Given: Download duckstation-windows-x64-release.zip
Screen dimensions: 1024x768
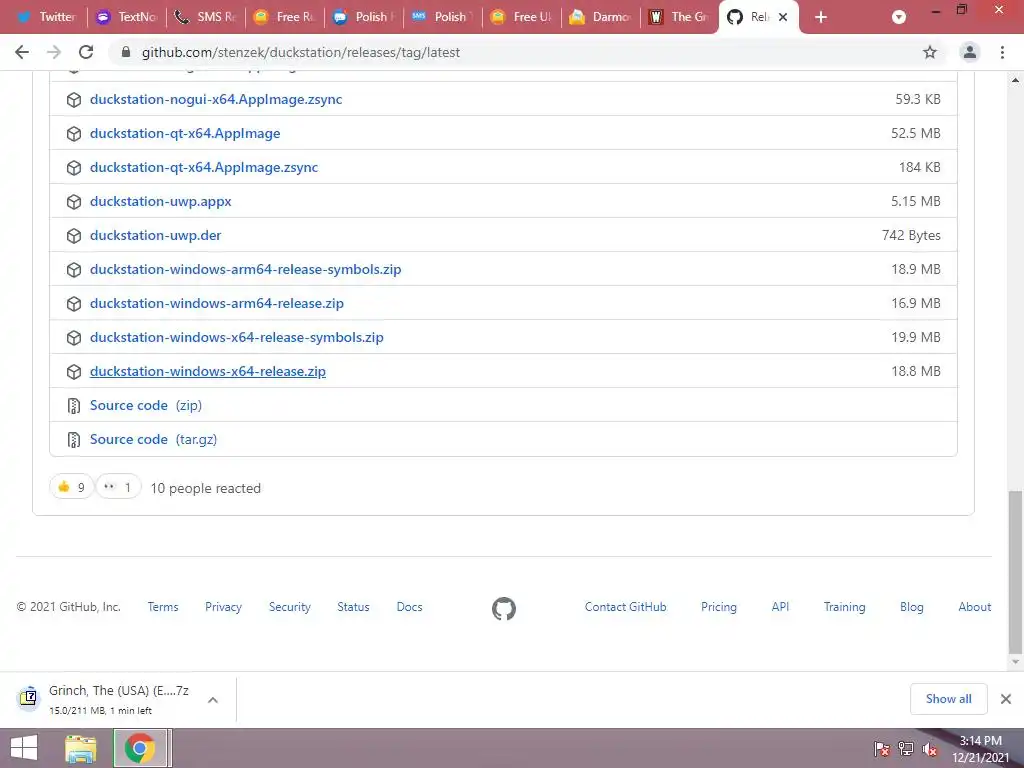Looking at the screenshot, I should click(x=208, y=371).
